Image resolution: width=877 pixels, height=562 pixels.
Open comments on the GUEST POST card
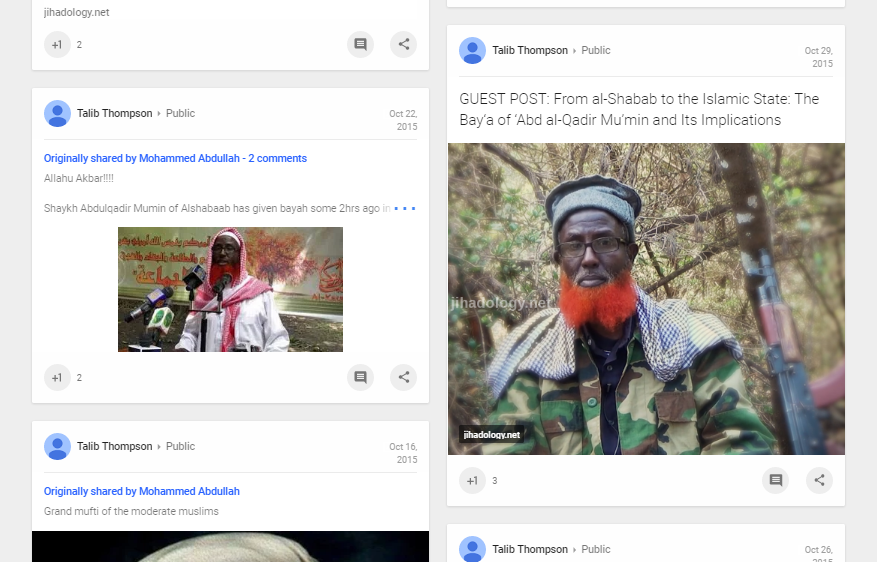tap(776, 480)
